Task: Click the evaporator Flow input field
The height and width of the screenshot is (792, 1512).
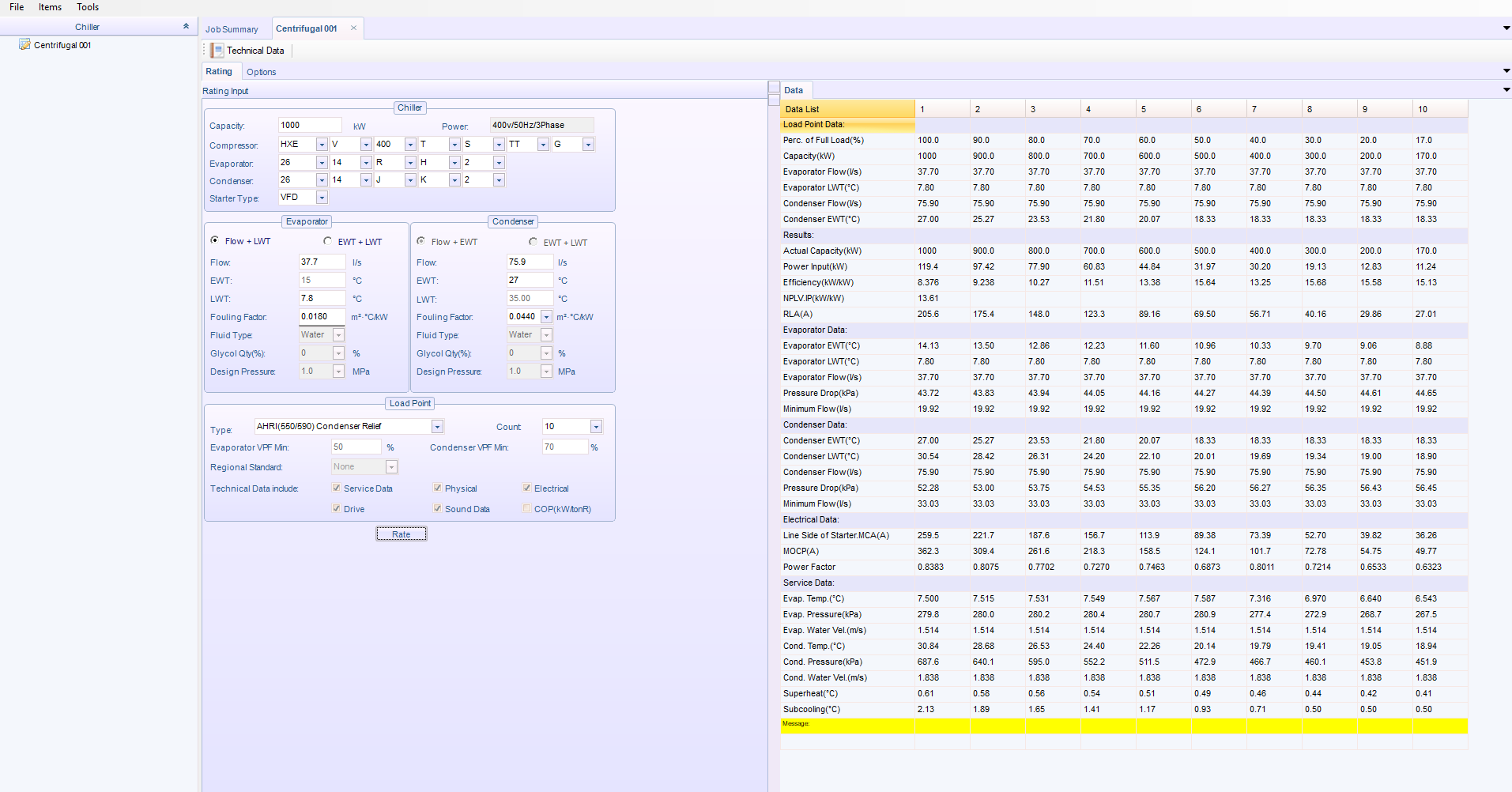Action: point(322,262)
